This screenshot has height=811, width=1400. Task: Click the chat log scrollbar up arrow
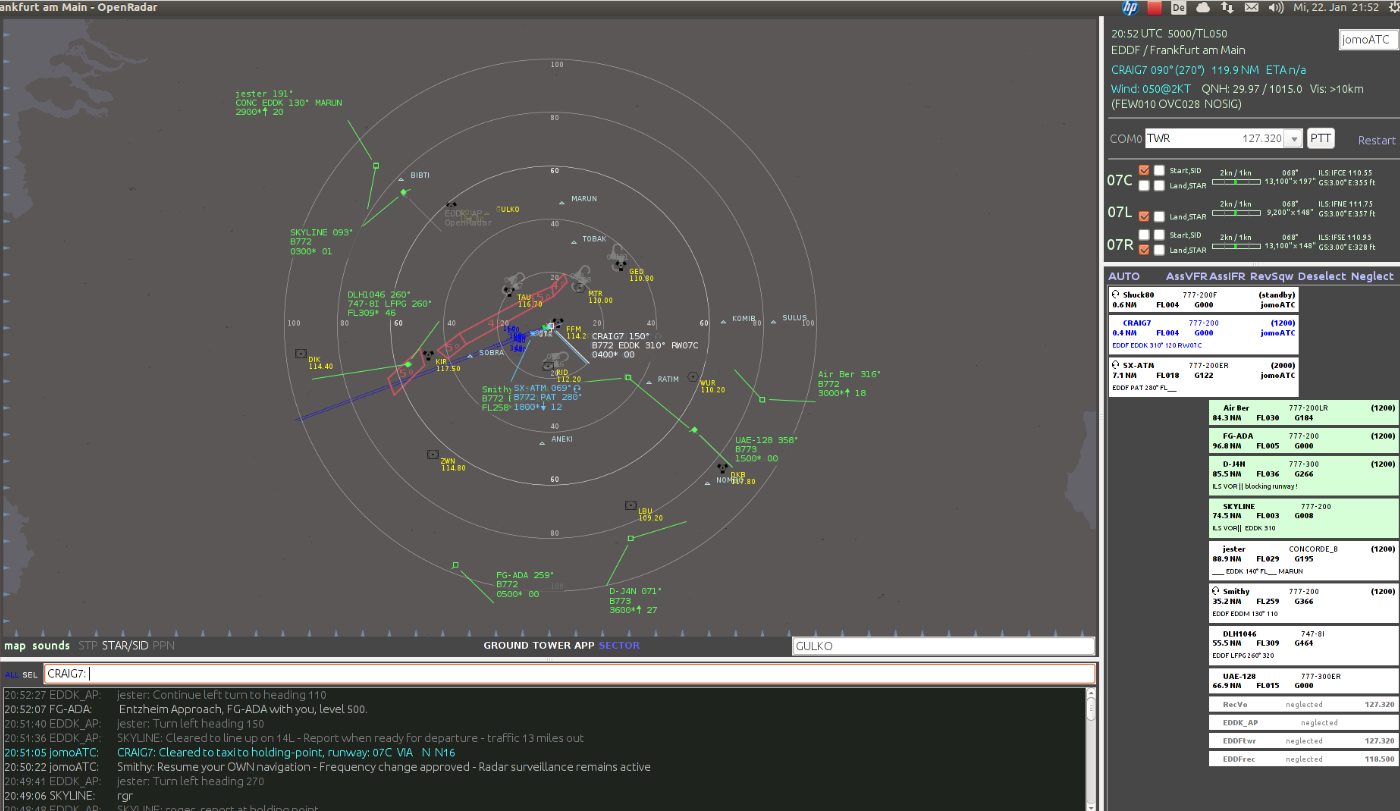coord(1091,695)
